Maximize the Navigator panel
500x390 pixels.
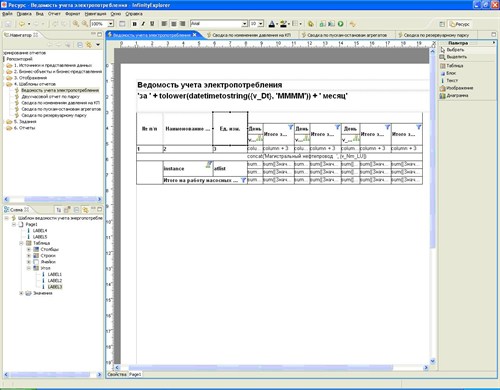click(x=99, y=34)
